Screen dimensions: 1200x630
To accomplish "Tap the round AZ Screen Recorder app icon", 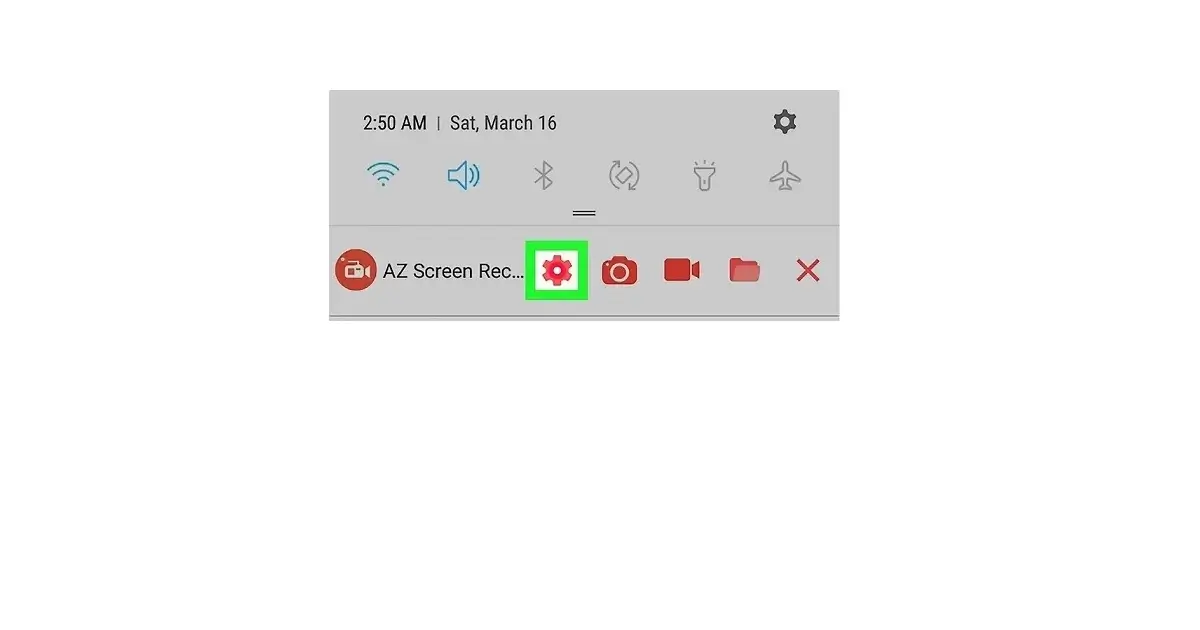I will pos(355,270).
